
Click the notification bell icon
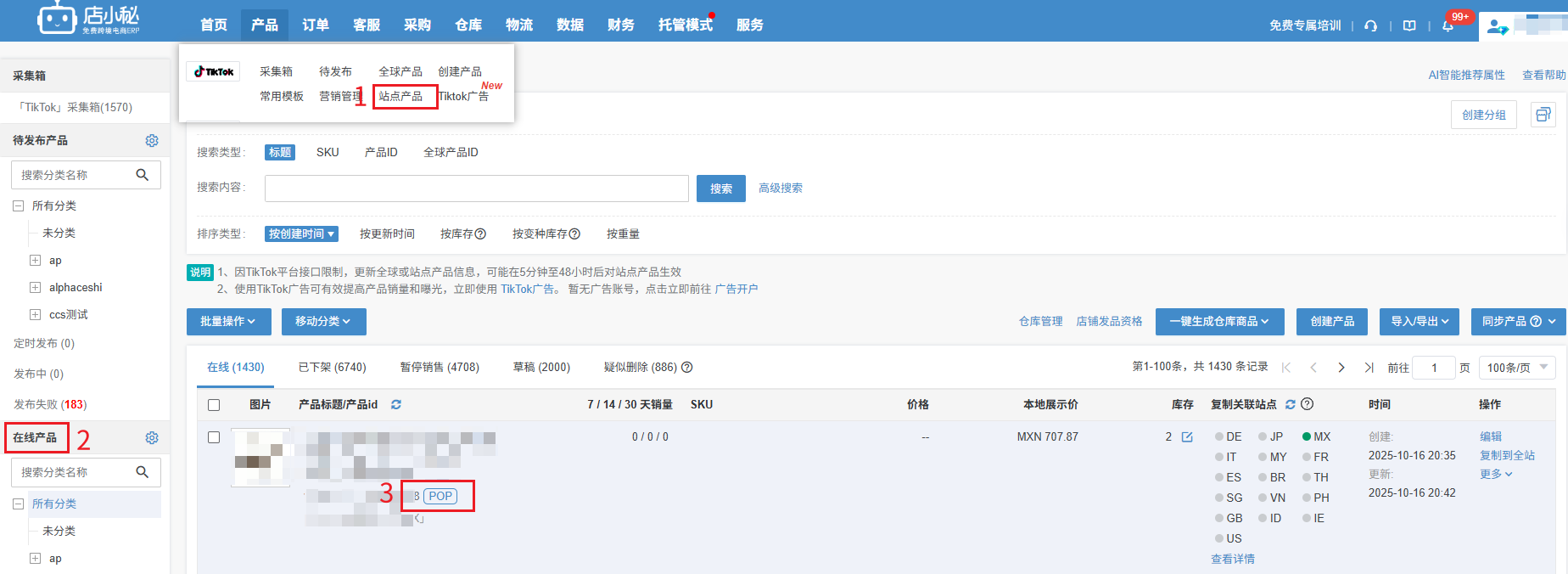1448,25
